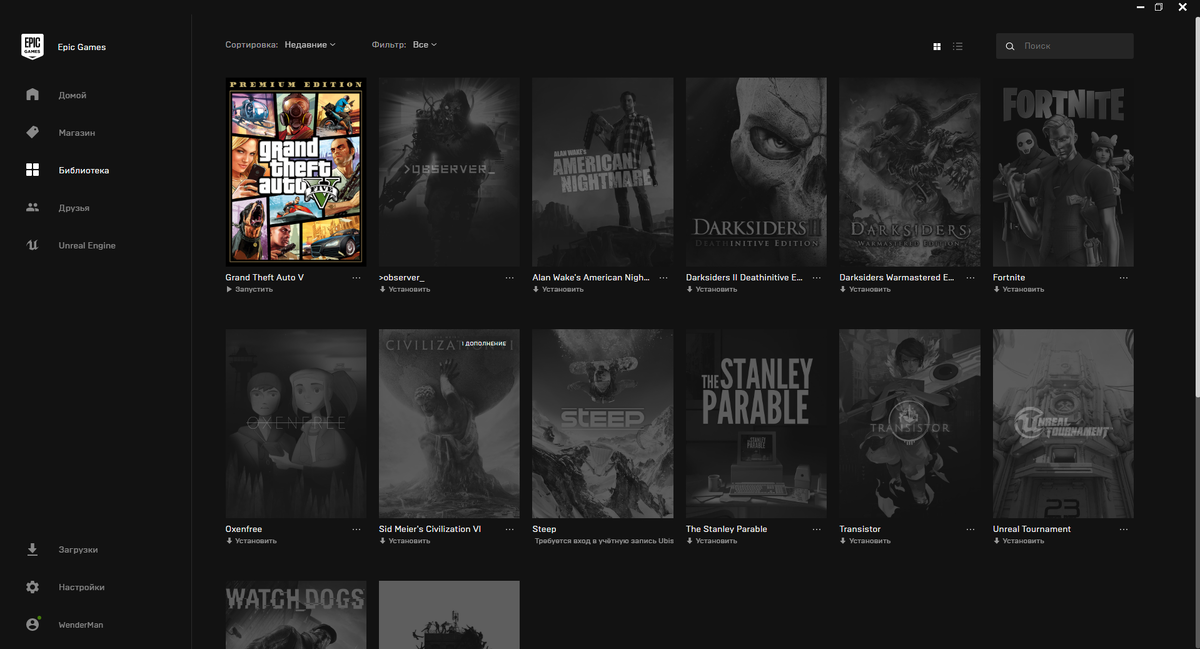Select Библиотека in the sidebar
The height and width of the screenshot is (649, 1200).
pos(84,171)
